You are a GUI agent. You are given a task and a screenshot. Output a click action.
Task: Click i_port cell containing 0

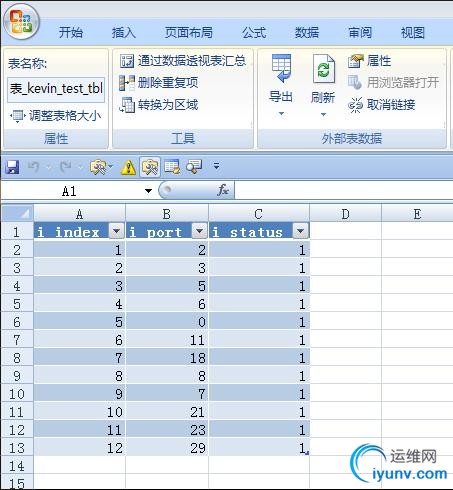[167, 322]
